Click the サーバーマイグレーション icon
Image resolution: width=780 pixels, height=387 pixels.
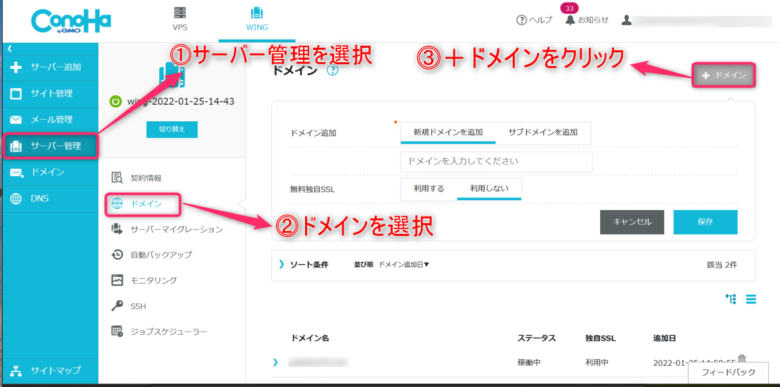pos(117,229)
